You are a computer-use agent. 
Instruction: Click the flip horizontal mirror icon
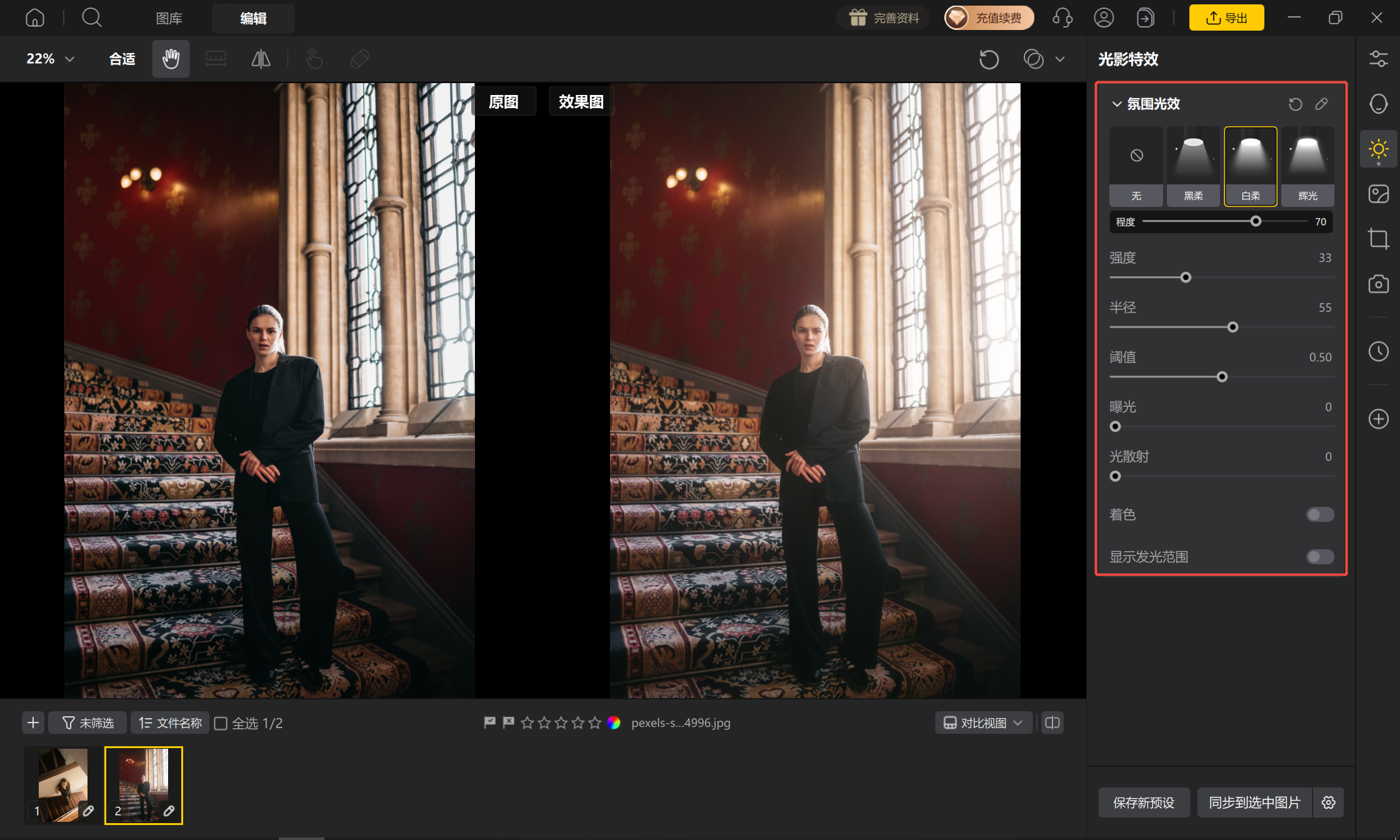point(261,59)
